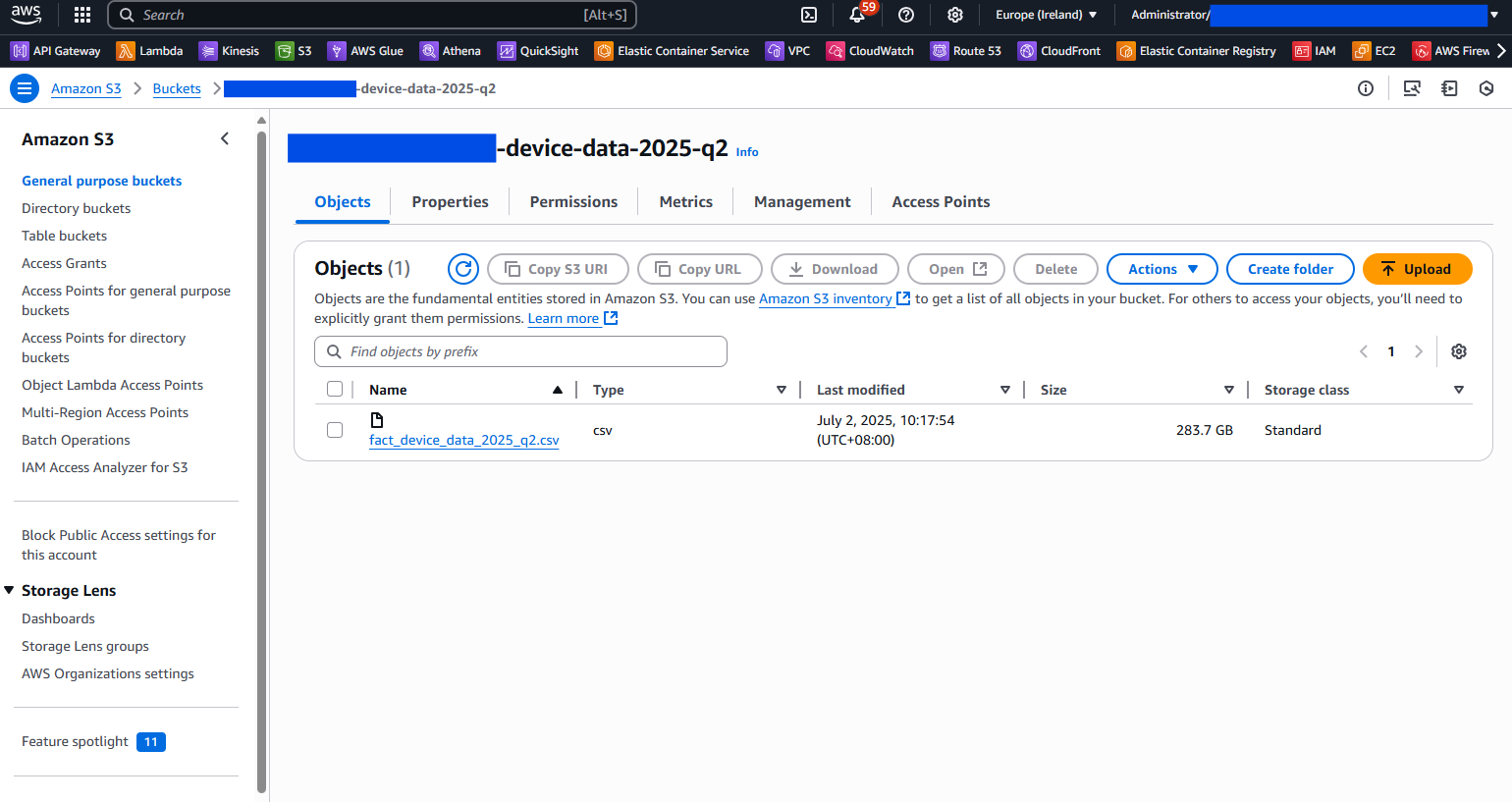Refresh the objects list

(463, 269)
